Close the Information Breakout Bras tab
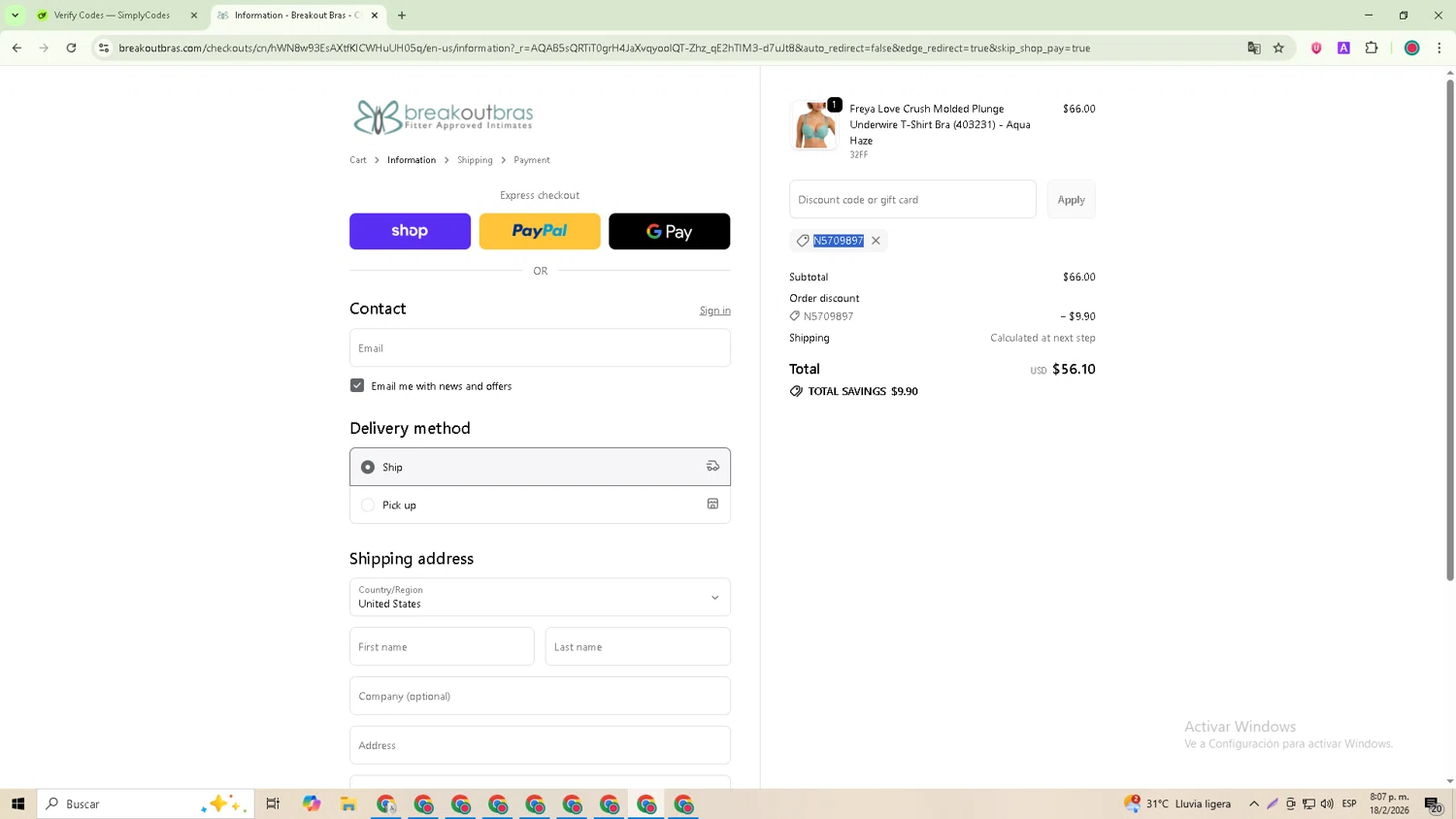Viewport: 1456px width, 819px height. pos(375,16)
